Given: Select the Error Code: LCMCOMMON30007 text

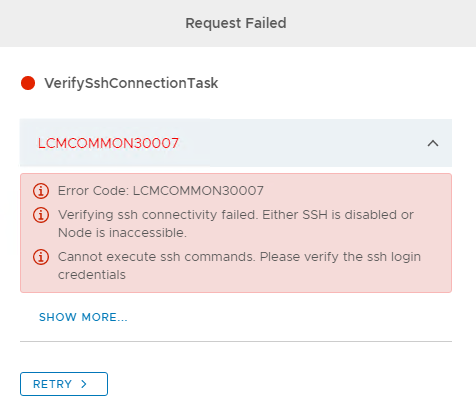Looking at the screenshot, I should pos(161,191).
